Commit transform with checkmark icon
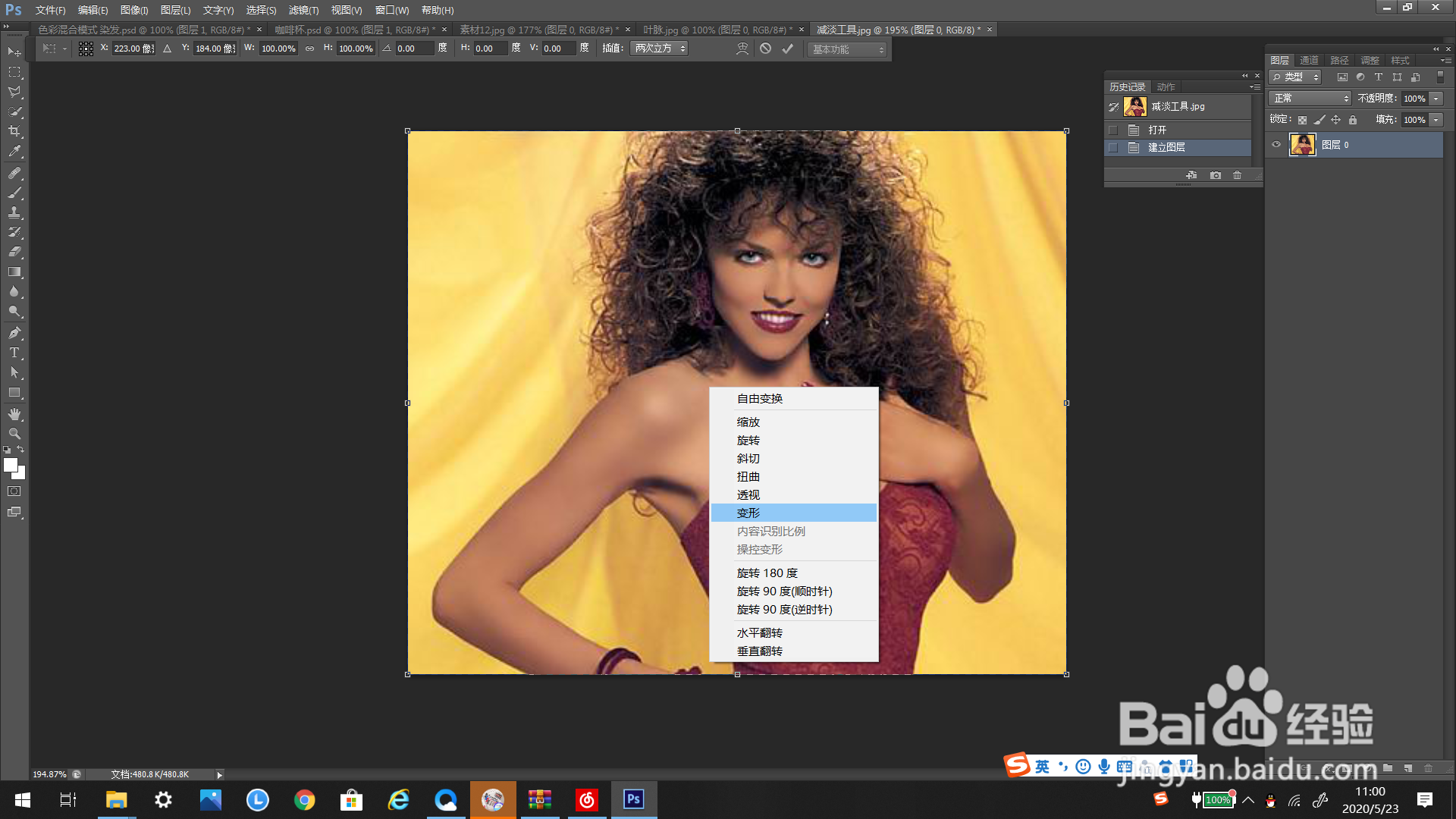This screenshot has height=819, width=1456. 788,49
